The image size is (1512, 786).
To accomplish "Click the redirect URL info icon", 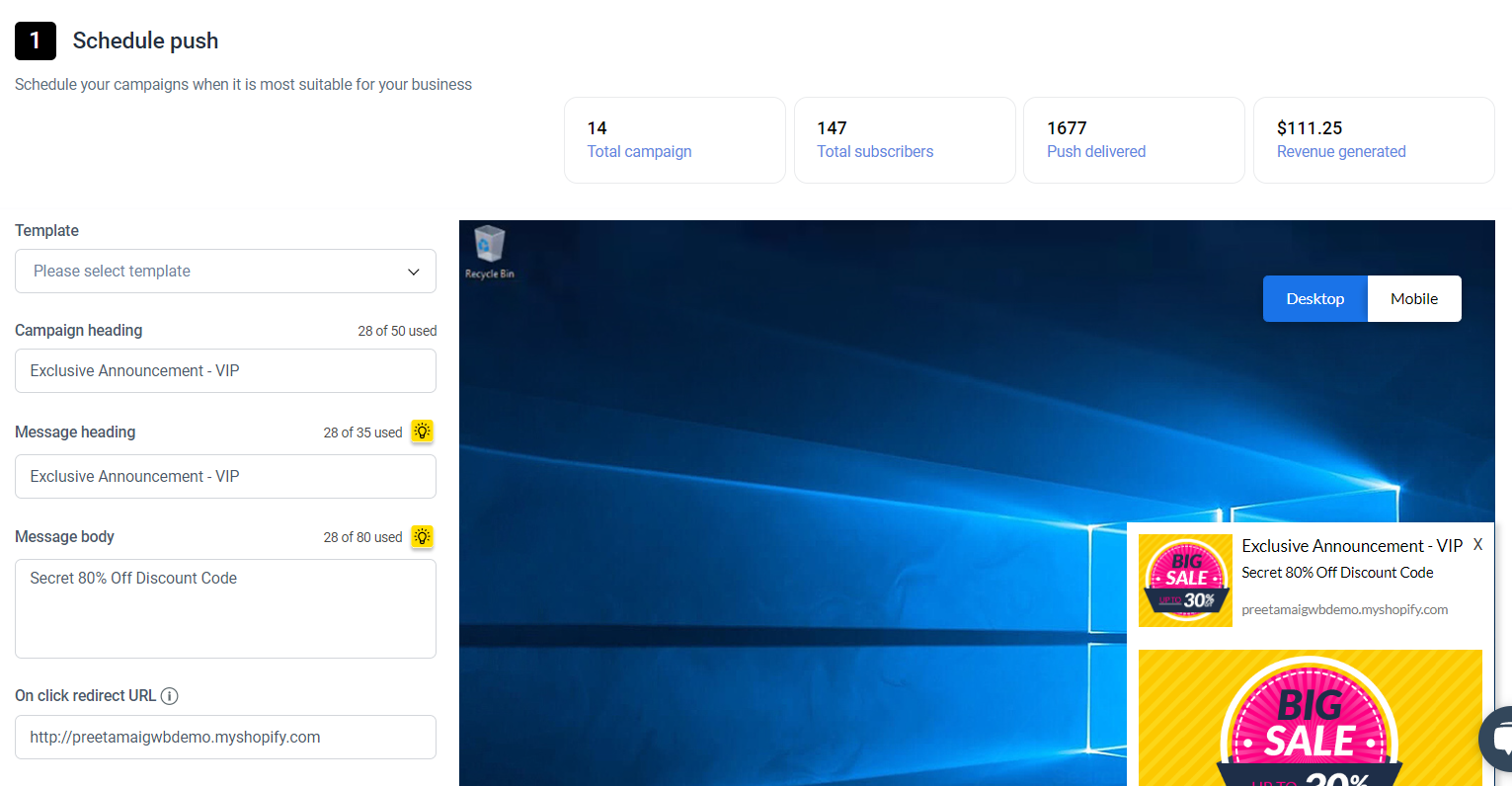I will (x=169, y=696).
